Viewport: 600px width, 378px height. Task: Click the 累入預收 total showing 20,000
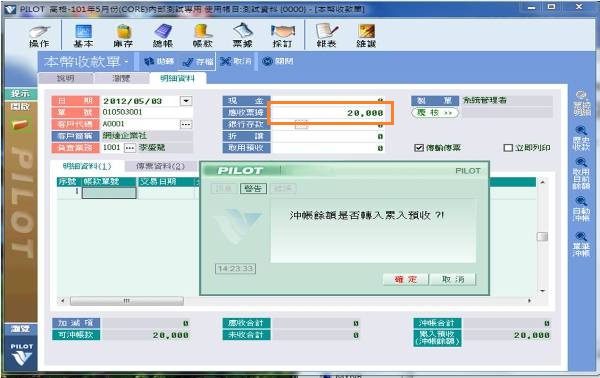(x=508, y=335)
